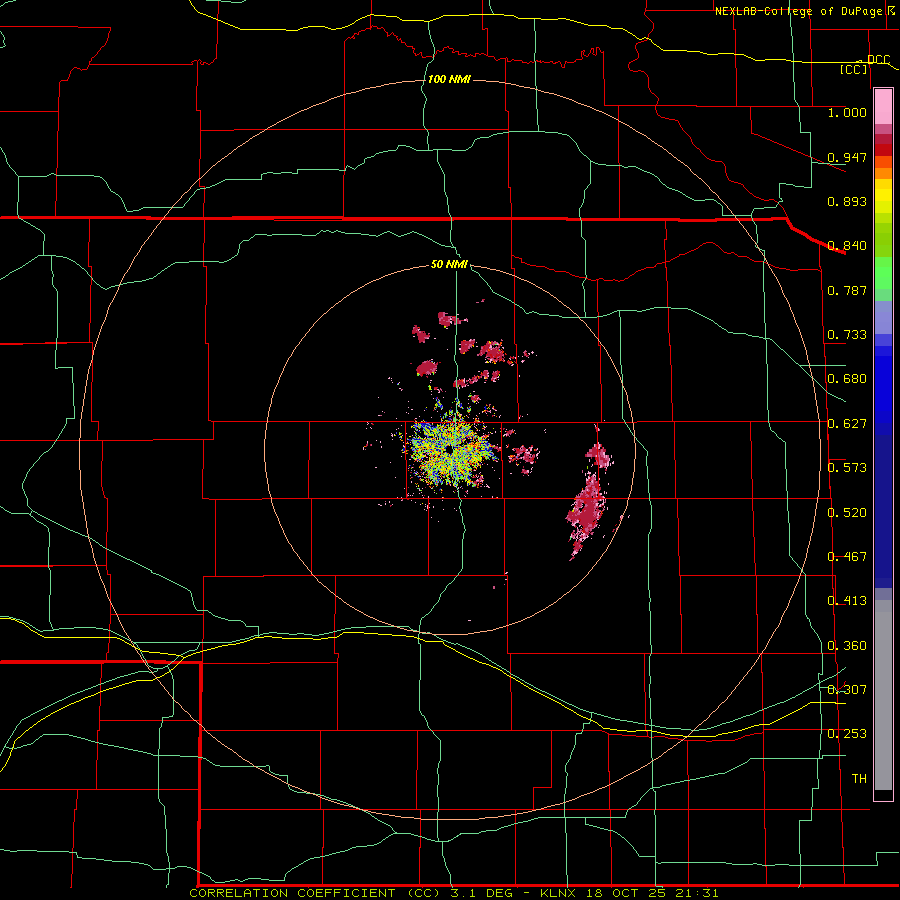Click the 0.253 scale value
The image size is (900, 900).
pyautogui.click(x=847, y=734)
